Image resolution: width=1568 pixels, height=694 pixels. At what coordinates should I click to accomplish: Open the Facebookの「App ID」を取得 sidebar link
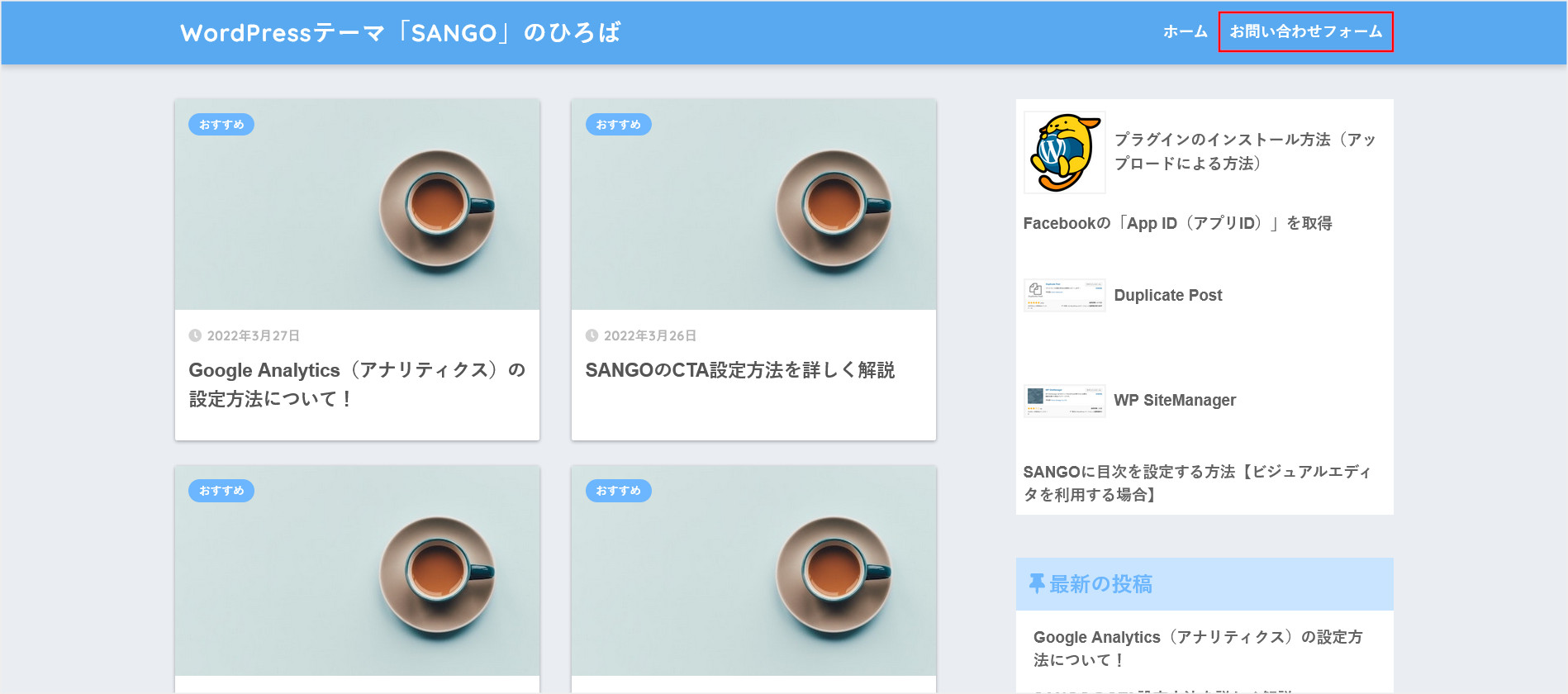[1177, 223]
